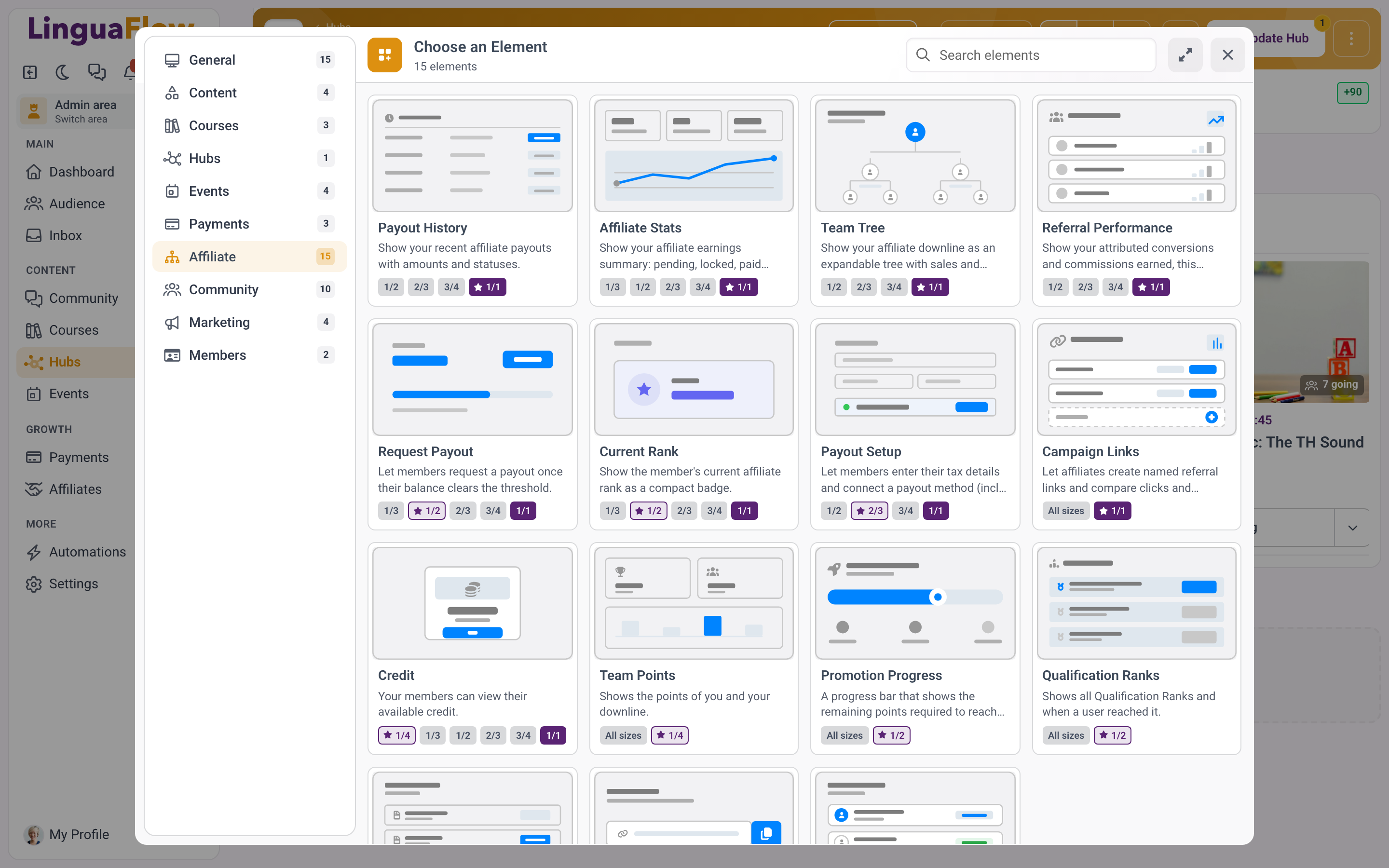Click the Referral Performance title
This screenshot has height=868, width=1389.
tap(1106, 228)
